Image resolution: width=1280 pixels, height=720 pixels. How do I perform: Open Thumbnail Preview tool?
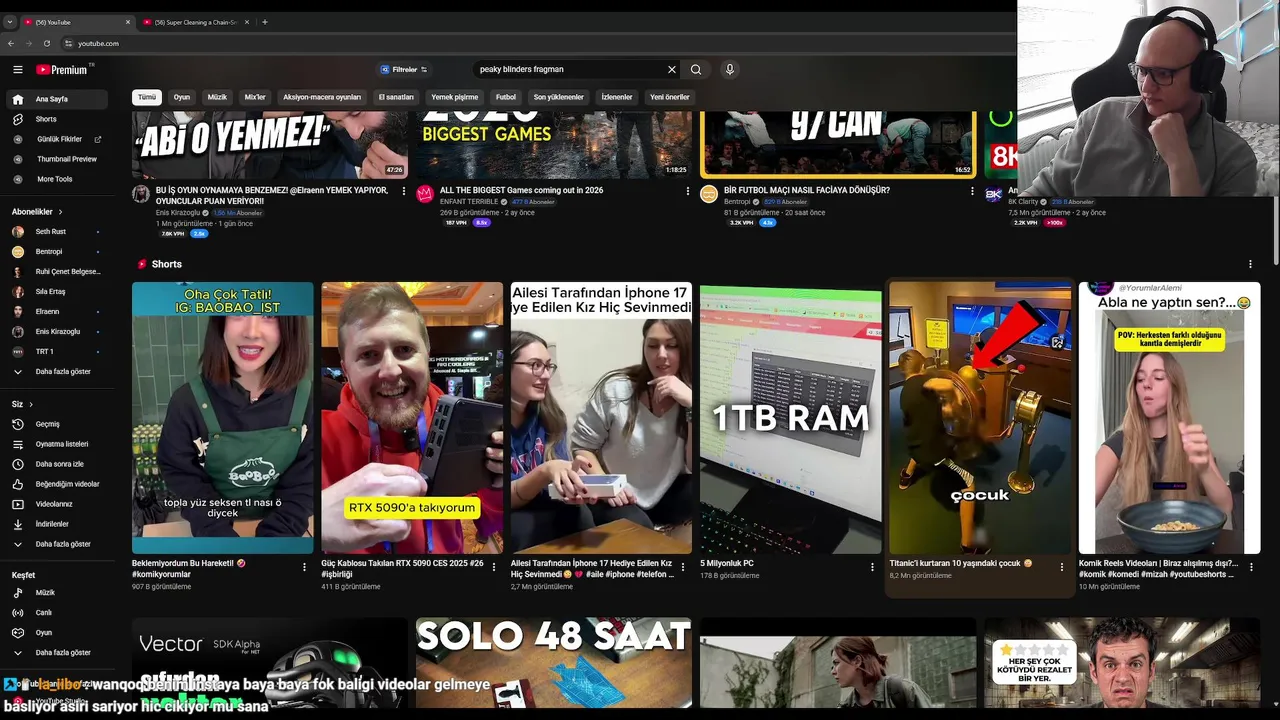57,159
